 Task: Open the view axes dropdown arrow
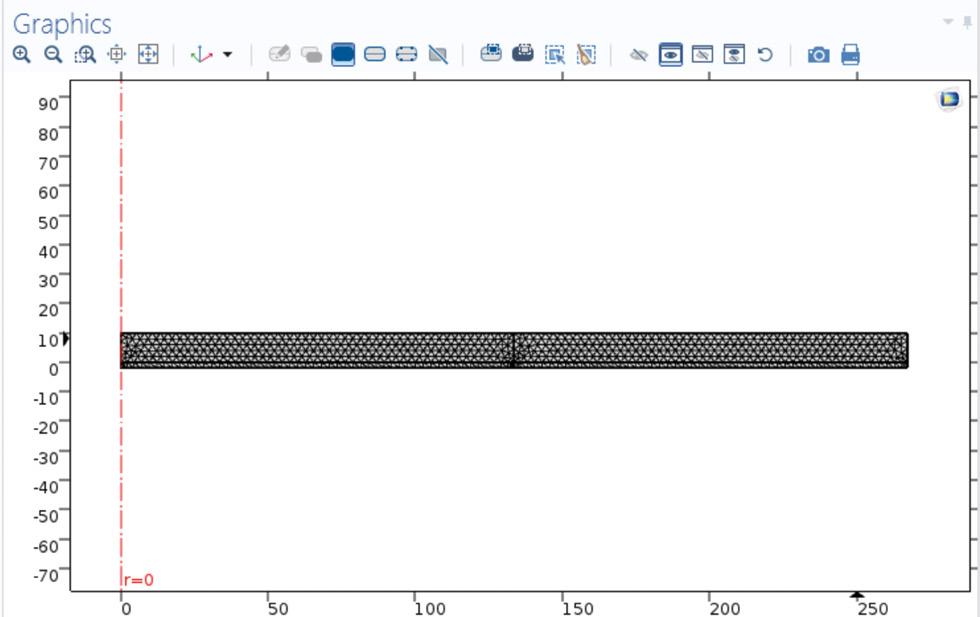(228, 54)
